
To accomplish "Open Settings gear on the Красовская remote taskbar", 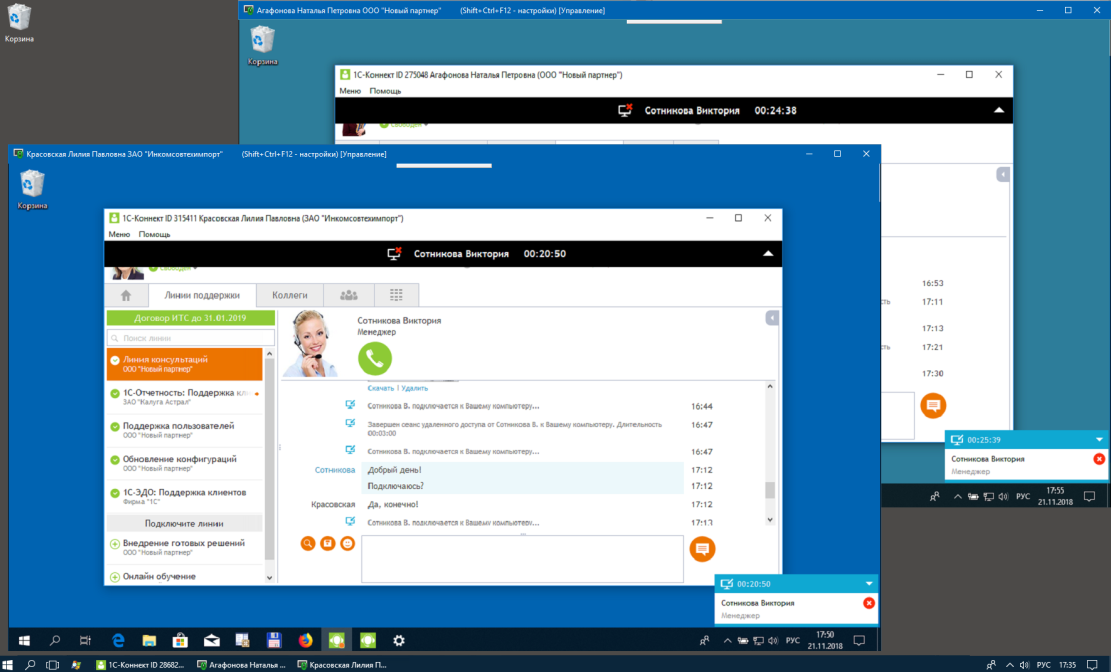I will click(399, 640).
